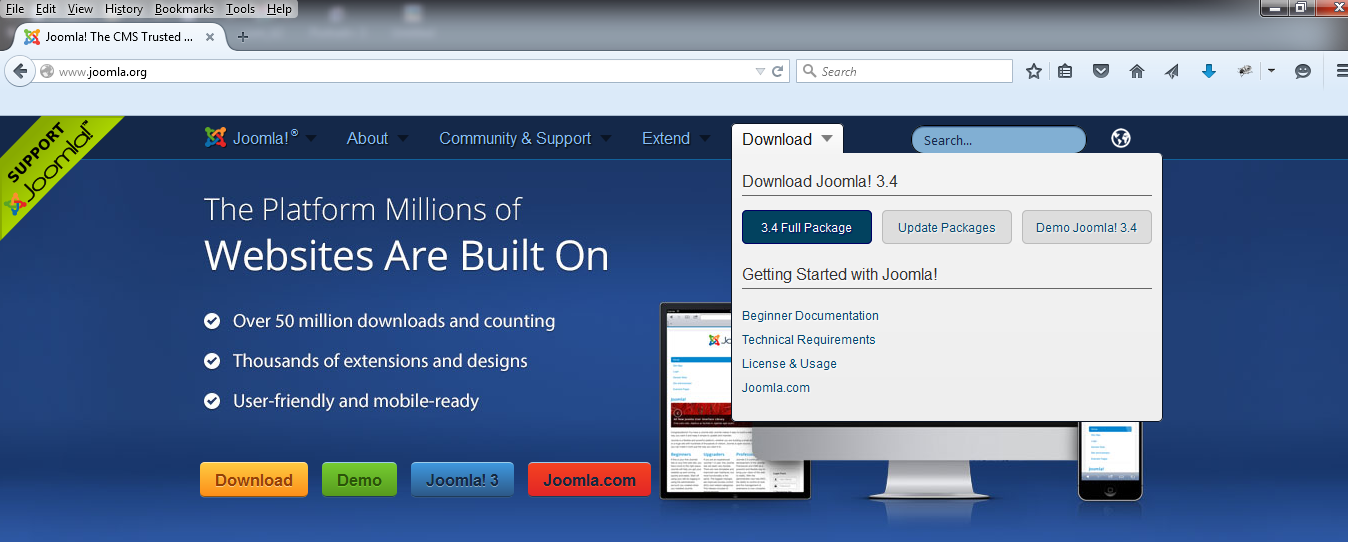
Task: Click the green Demo button
Action: [x=359, y=480]
